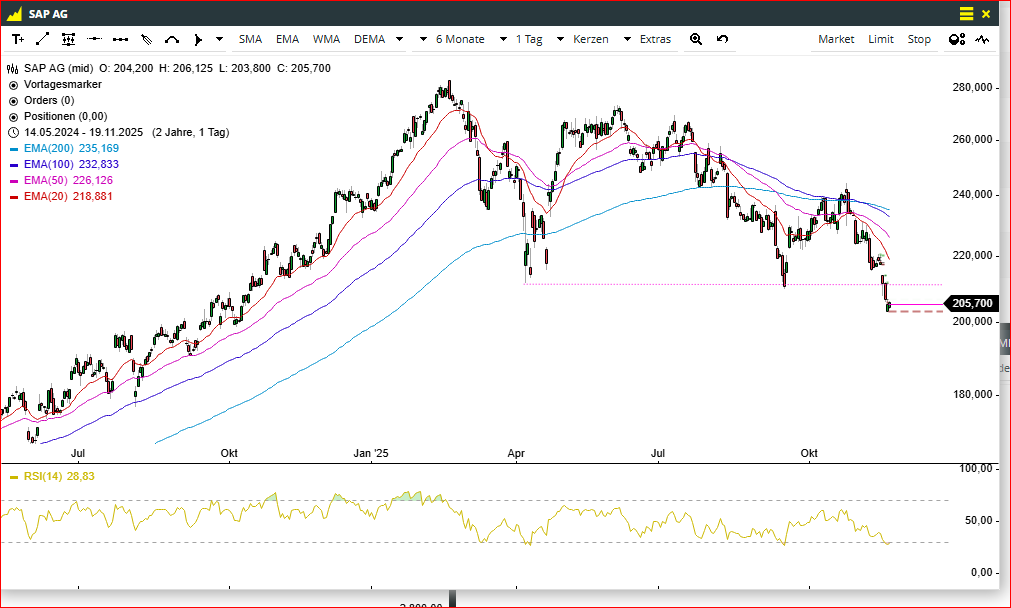The image size is (1011, 608).
Task: Click the Limit order button
Action: (881, 39)
